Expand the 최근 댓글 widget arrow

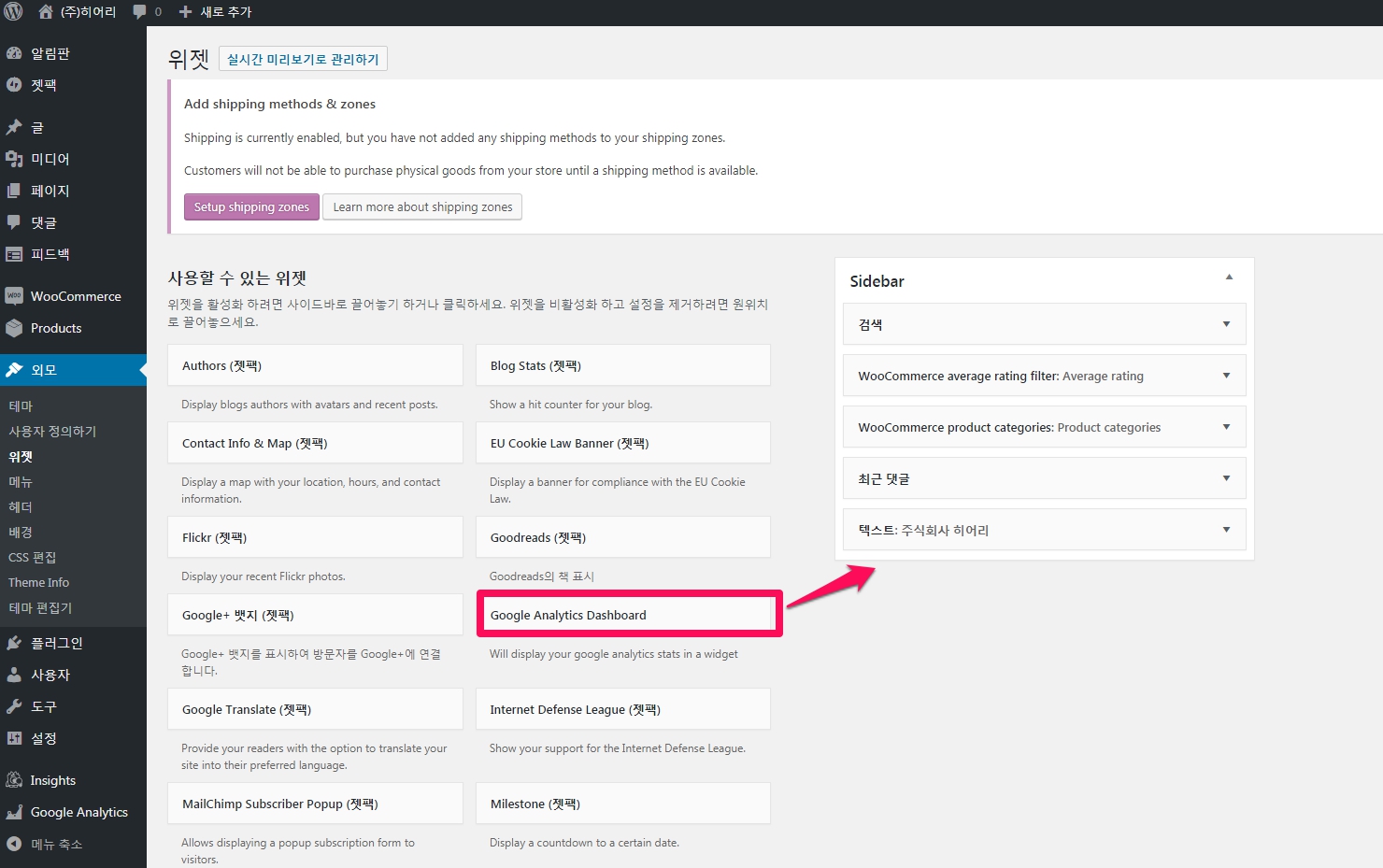1226,478
